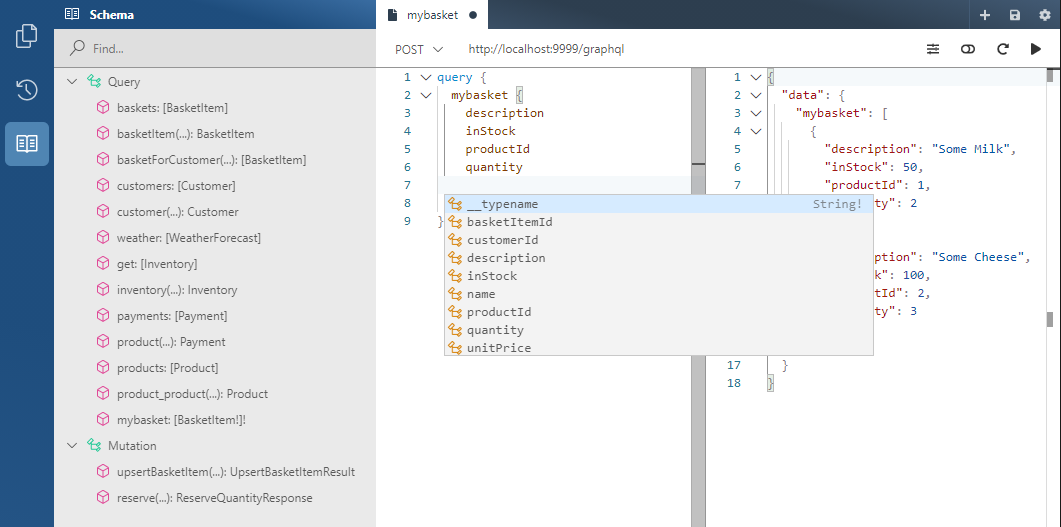Select basketForCustomer(...) schema field

211,160
